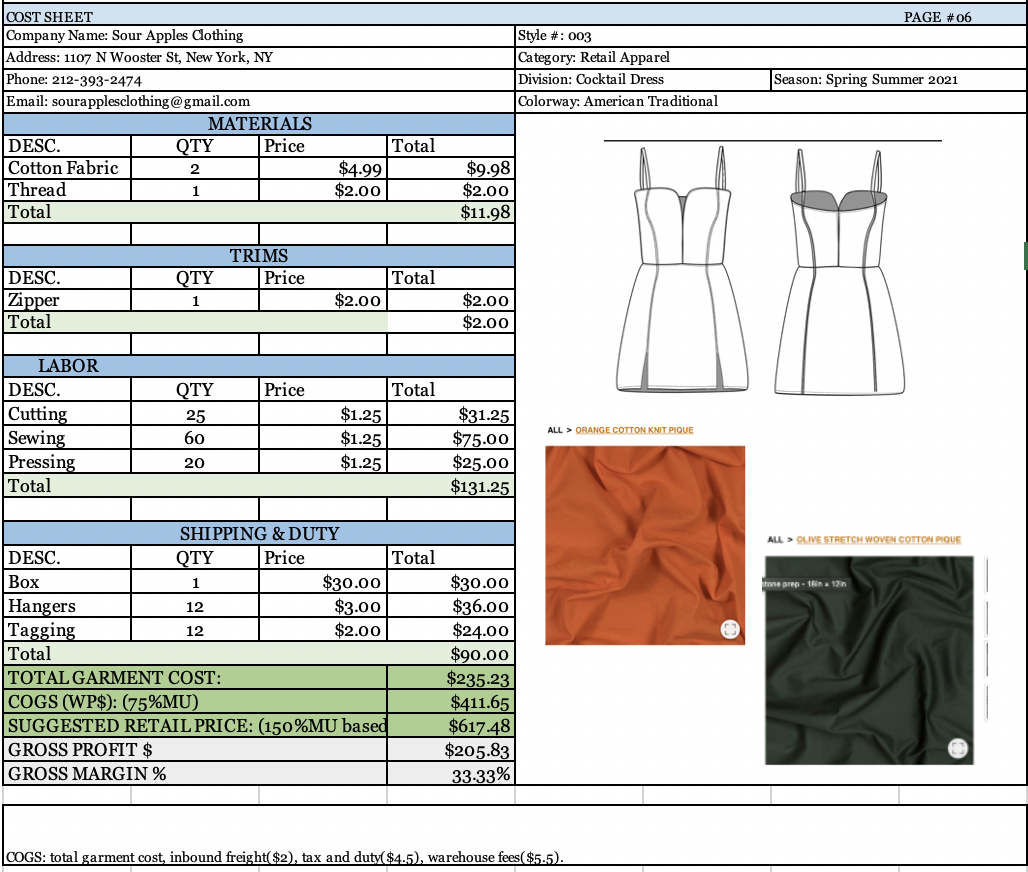Screen dimensions: 1028x872
Task: Select the $31.25 cutting total cell
Action: (451, 414)
